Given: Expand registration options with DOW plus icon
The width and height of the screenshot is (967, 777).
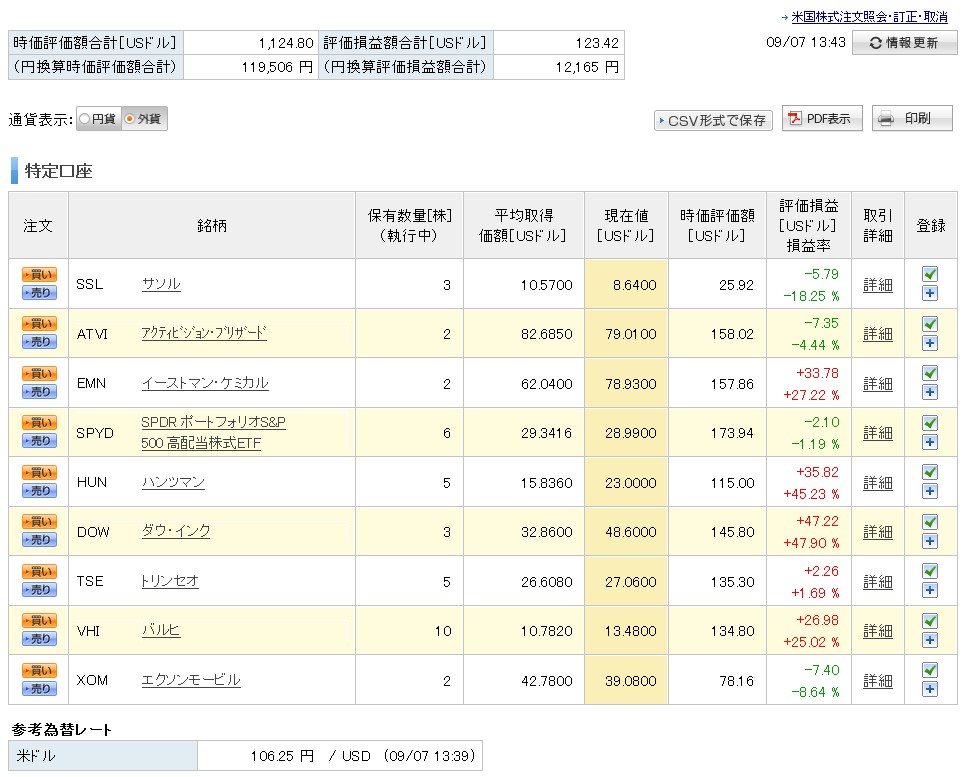Looking at the screenshot, I should pos(929,541).
